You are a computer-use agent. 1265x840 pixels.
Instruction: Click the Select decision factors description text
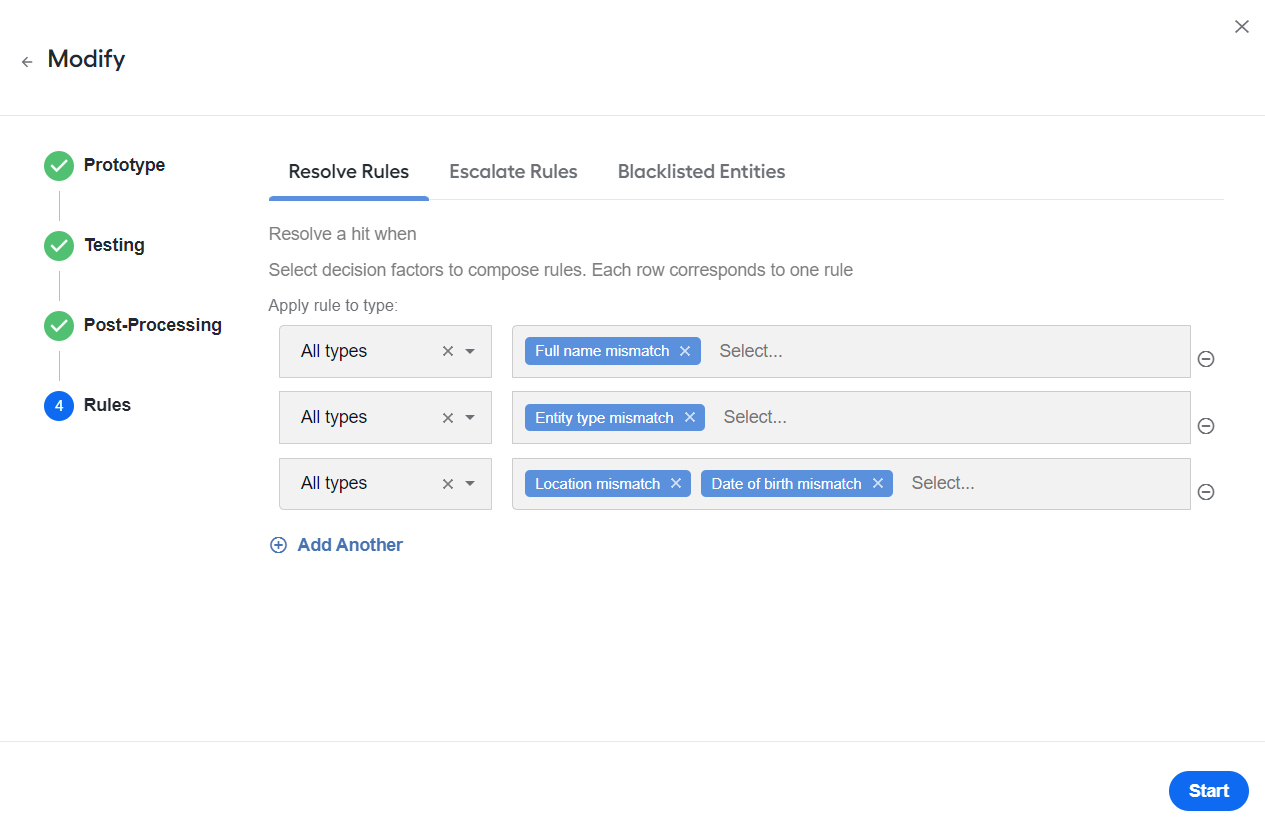(x=561, y=270)
